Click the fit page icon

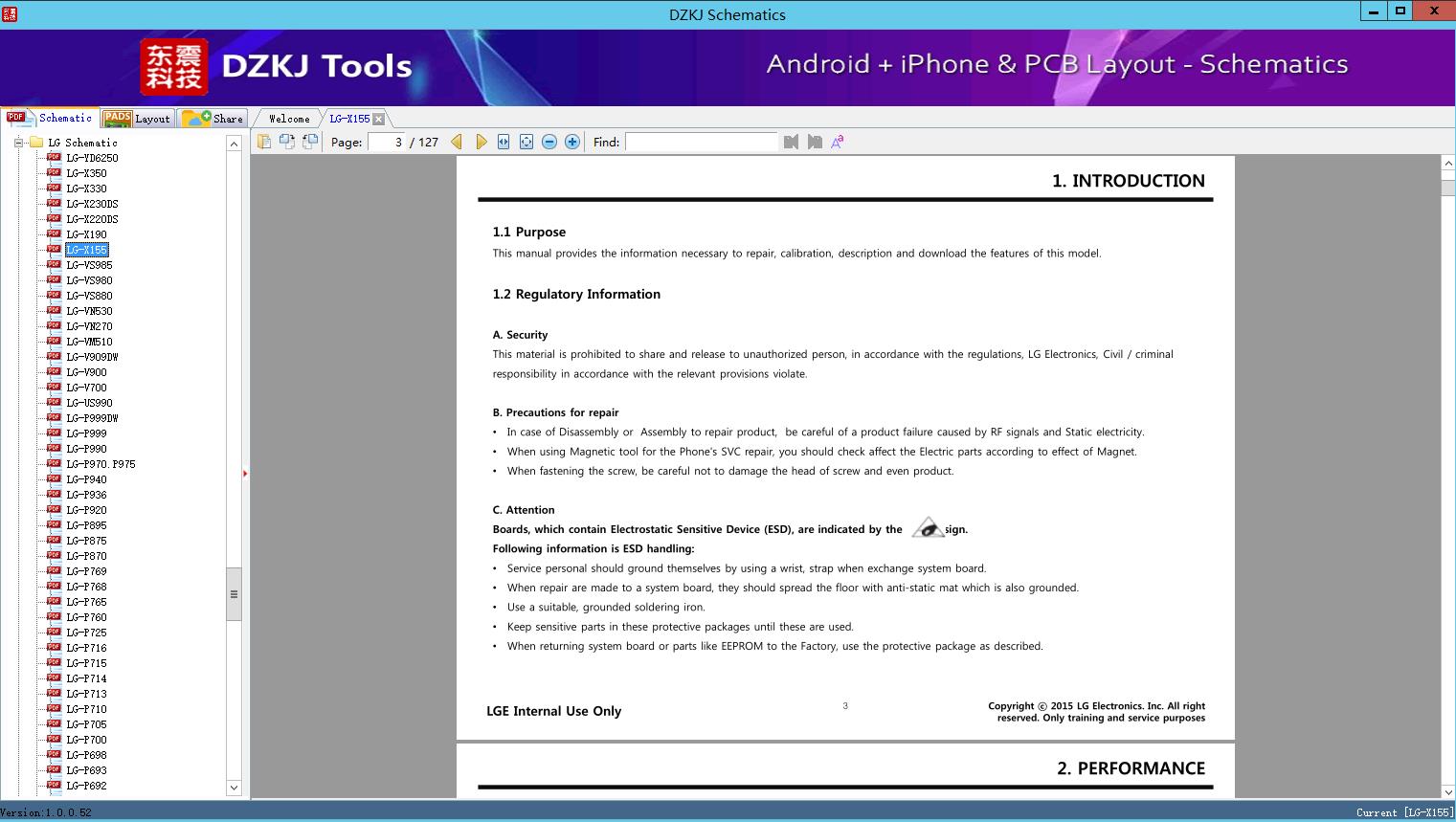pyautogui.click(x=526, y=142)
